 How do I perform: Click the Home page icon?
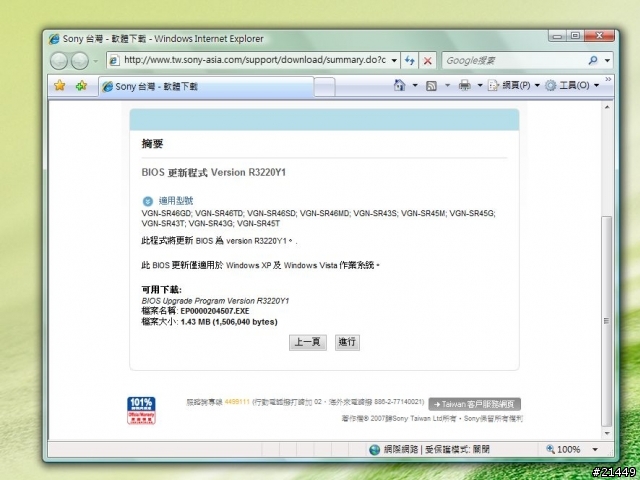pyautogui.click(x=400, y=85)
